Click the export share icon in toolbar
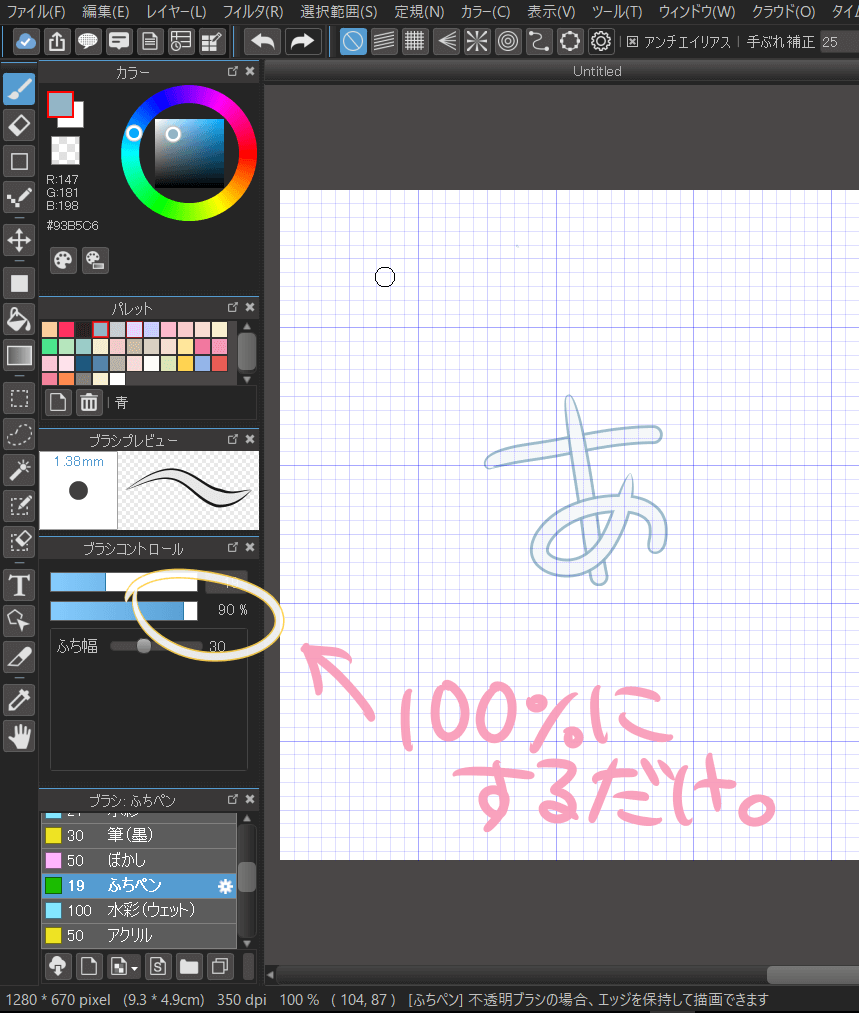Image resolution: width=859 pixels, height=1013 pixels. 57,42
